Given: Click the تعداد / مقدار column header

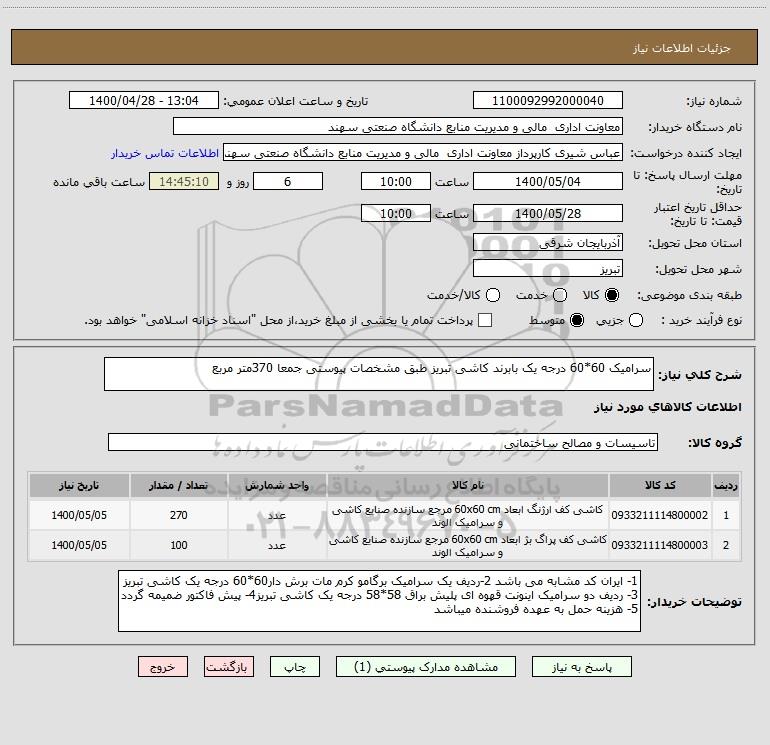Looking at the screenshot, I should click(178, 485).
